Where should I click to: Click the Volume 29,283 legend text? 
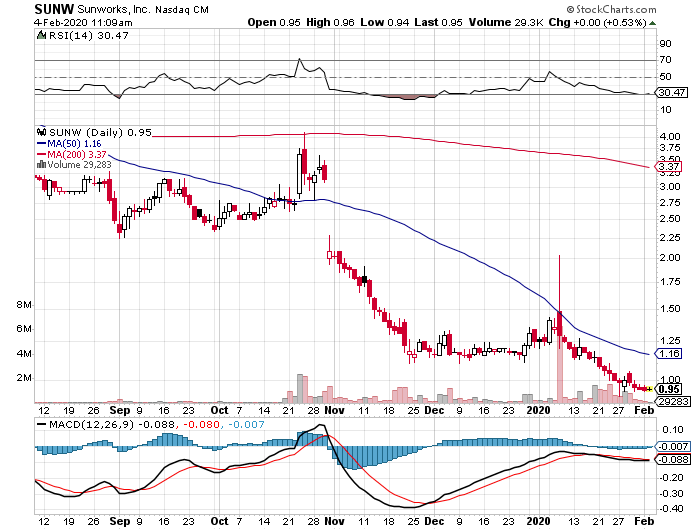pos(79,165)
